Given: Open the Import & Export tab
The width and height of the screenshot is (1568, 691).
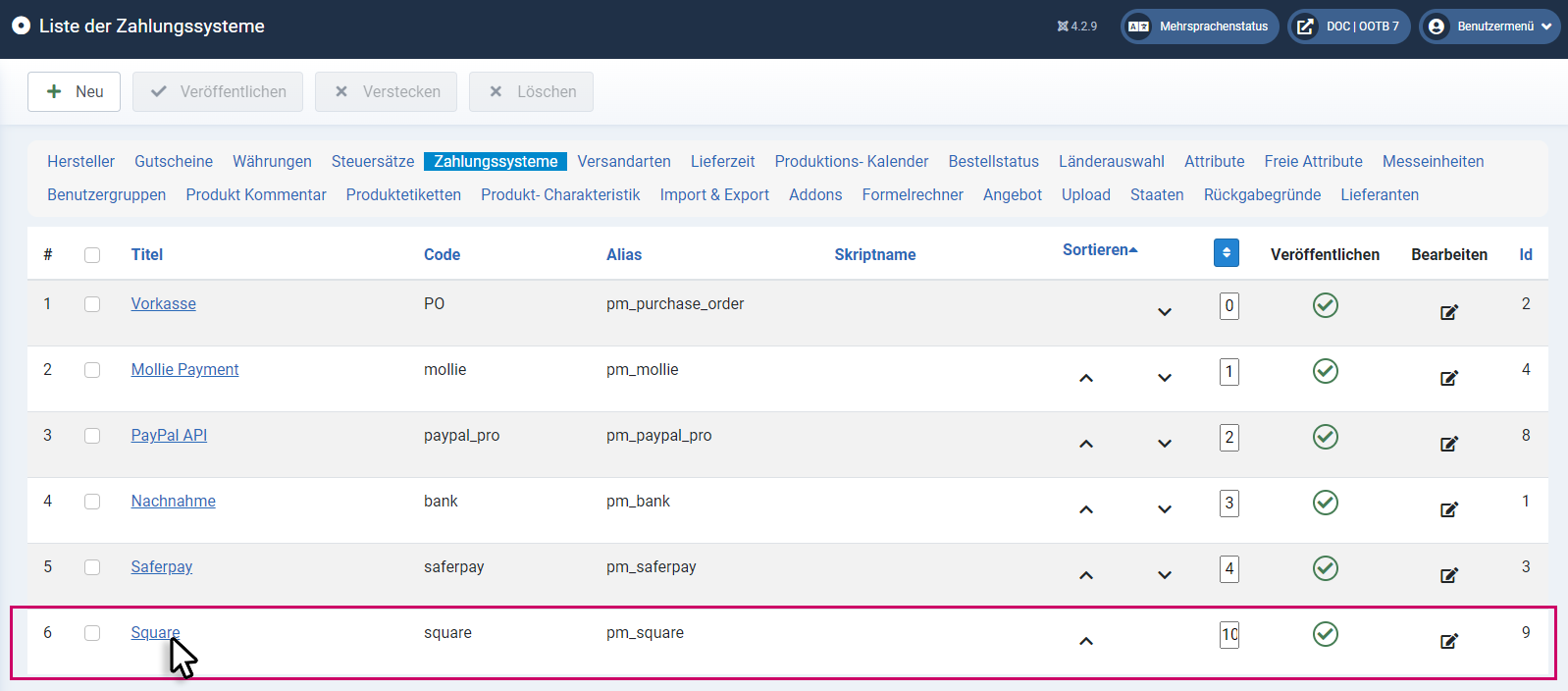Looking at the screenshot, I should (714, 194).
